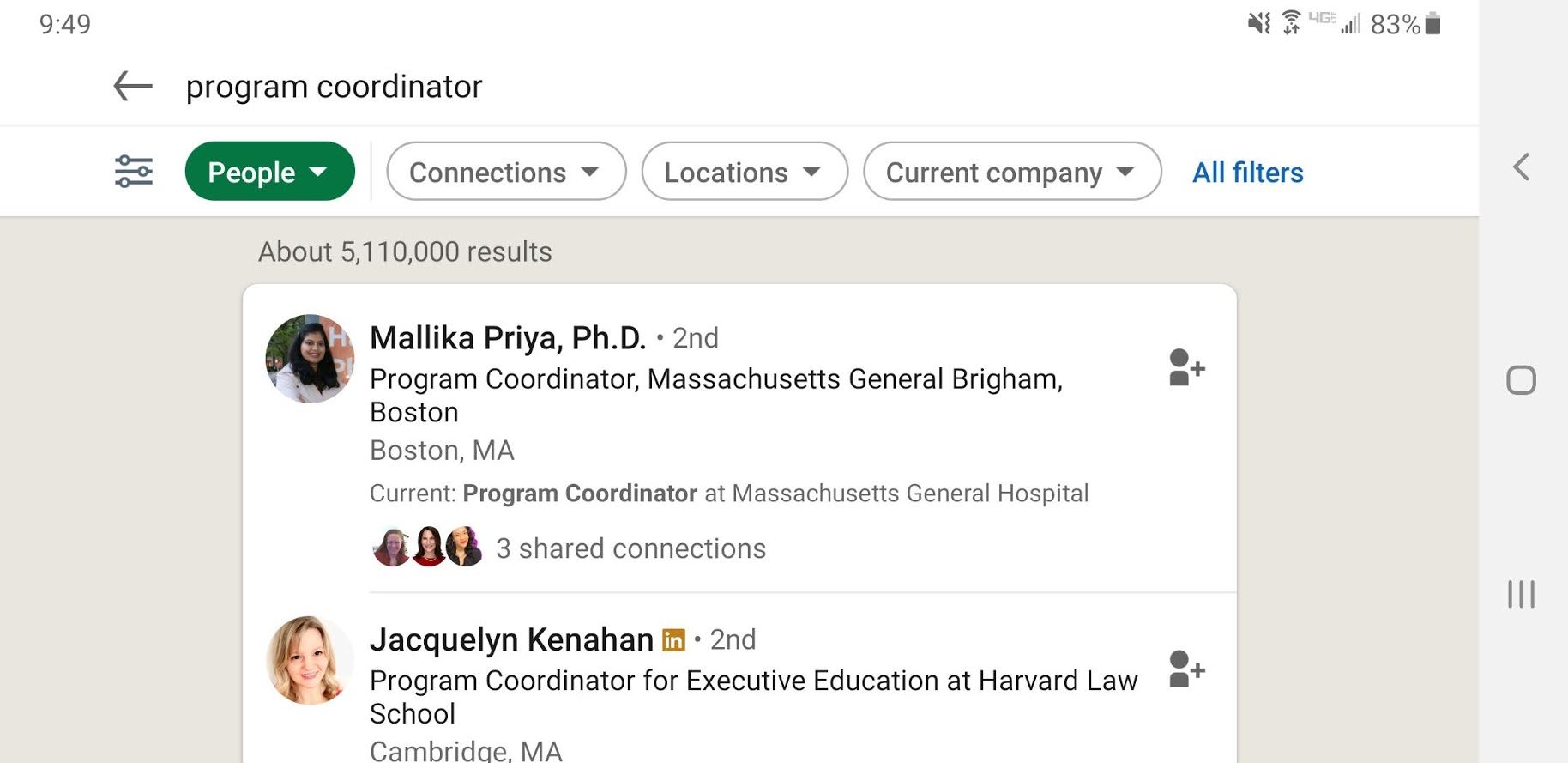Image resolution: width=1568 pixels, height=763 pixels.
Task: Expand the People filter dropdown
Action: 269,172
